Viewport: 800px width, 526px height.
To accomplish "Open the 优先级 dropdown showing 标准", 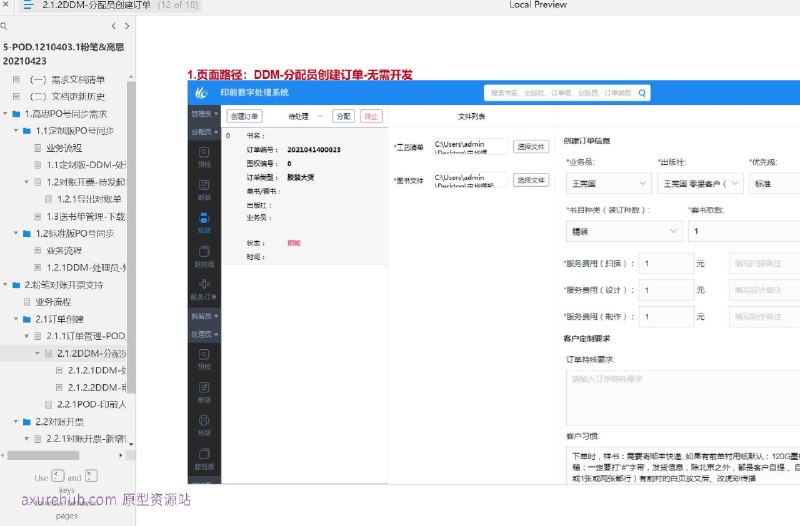I will tap(774, 183).
